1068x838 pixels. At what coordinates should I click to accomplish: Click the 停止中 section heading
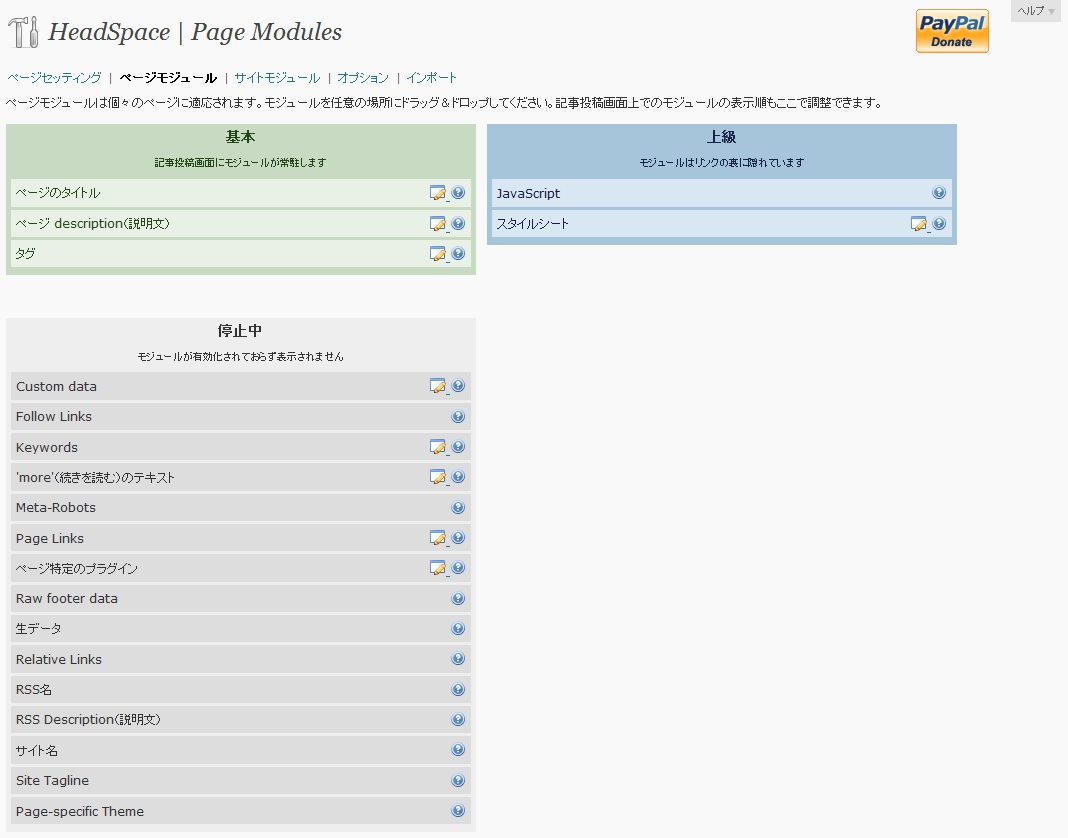coord(240,330)
